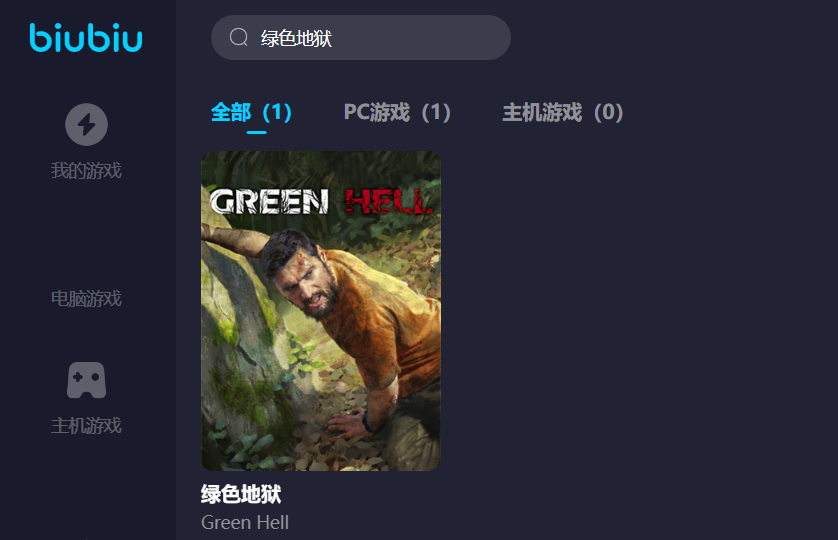Click the biubiu logo
The image size is (838, 540).
(86, 38)
